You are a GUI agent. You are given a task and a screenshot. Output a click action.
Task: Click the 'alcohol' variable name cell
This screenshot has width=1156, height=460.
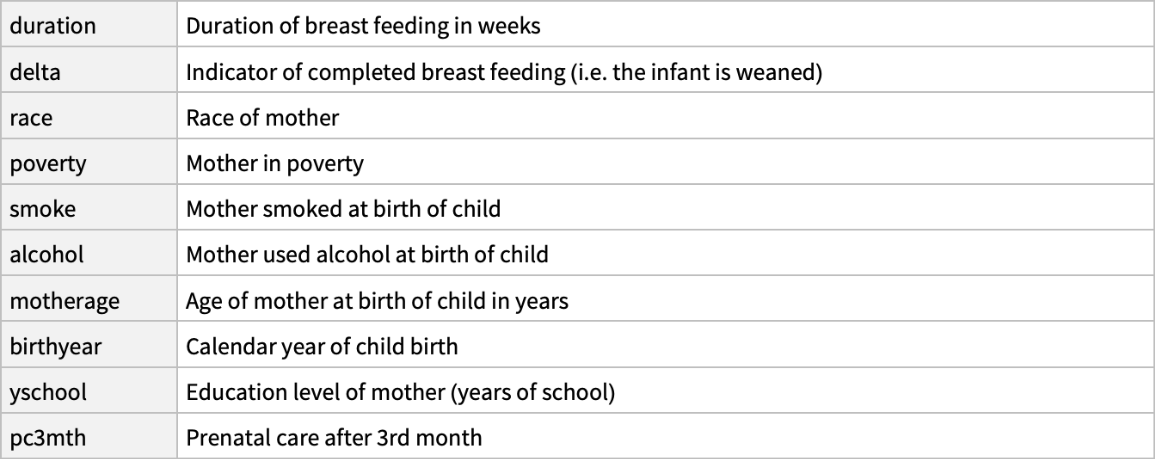(46, 255)
